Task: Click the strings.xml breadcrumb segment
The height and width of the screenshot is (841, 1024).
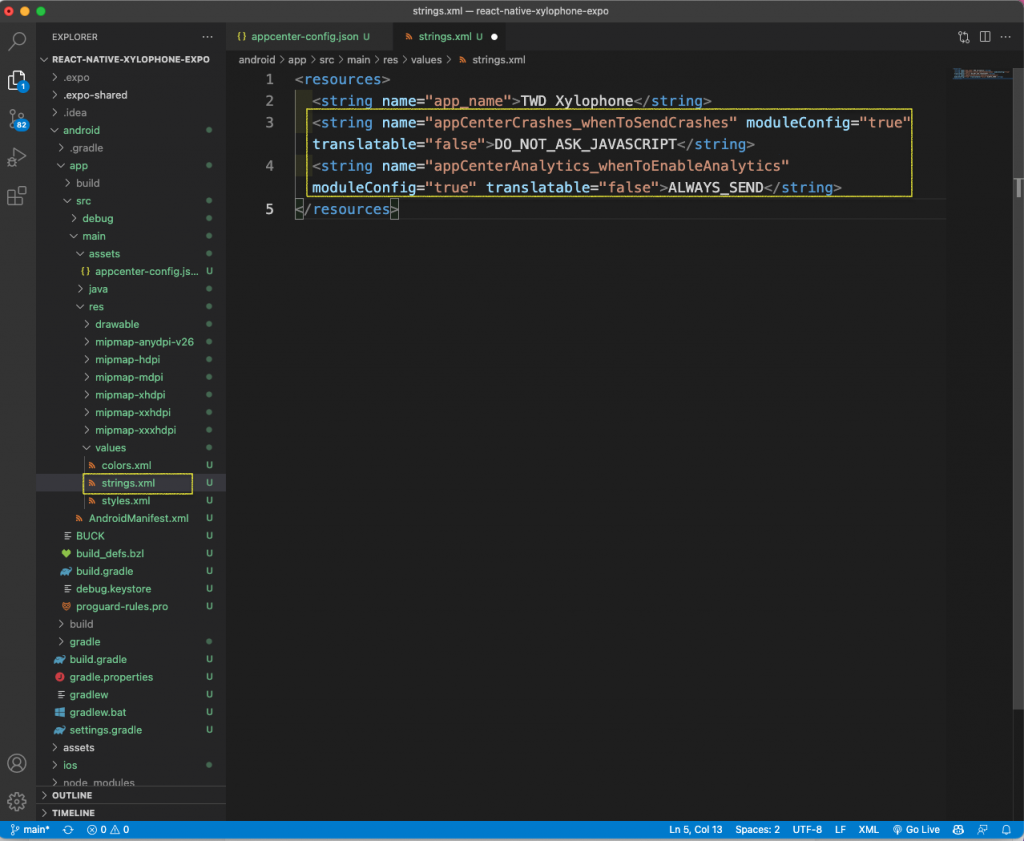Action: [492, 59]
